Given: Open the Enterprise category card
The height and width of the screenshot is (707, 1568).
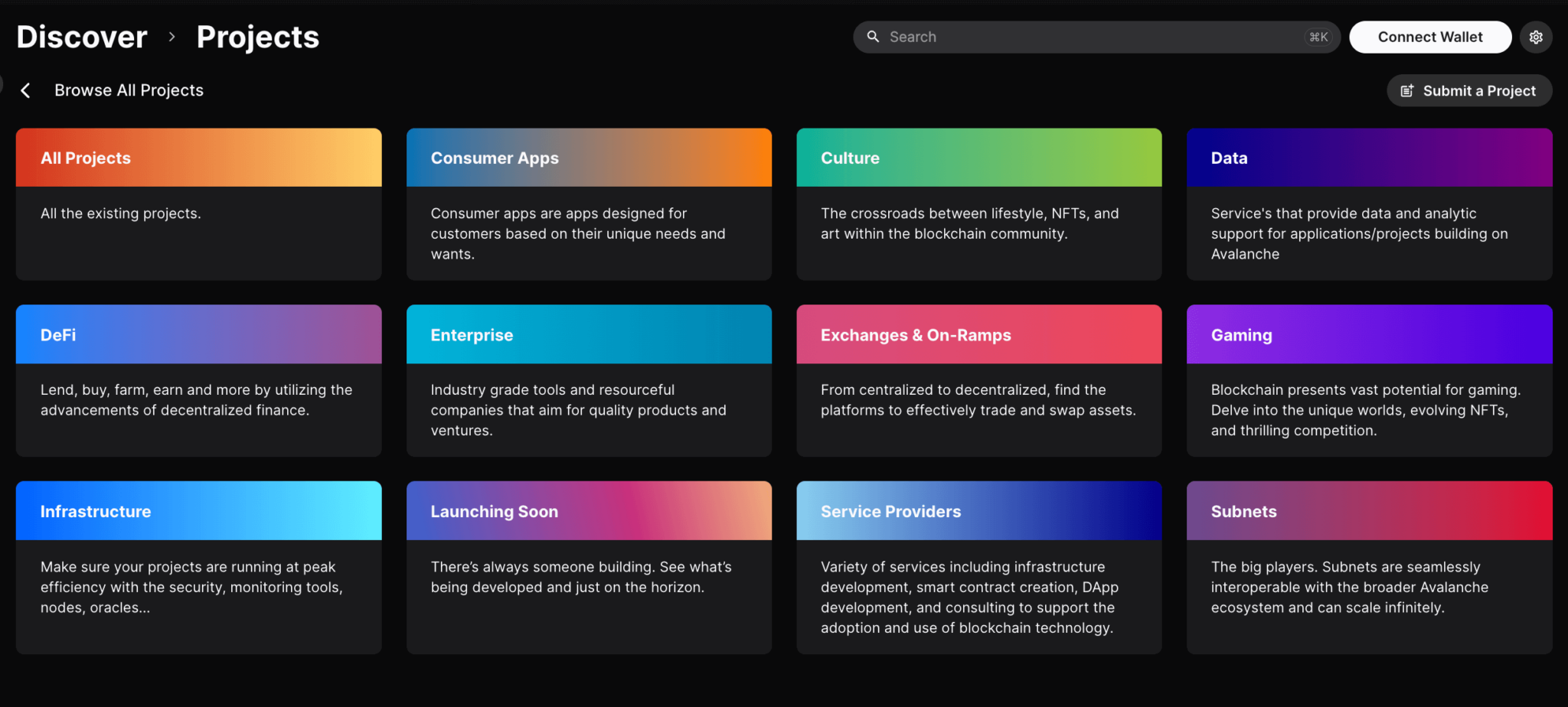Looking at the screenshot, I should (589, 380).
